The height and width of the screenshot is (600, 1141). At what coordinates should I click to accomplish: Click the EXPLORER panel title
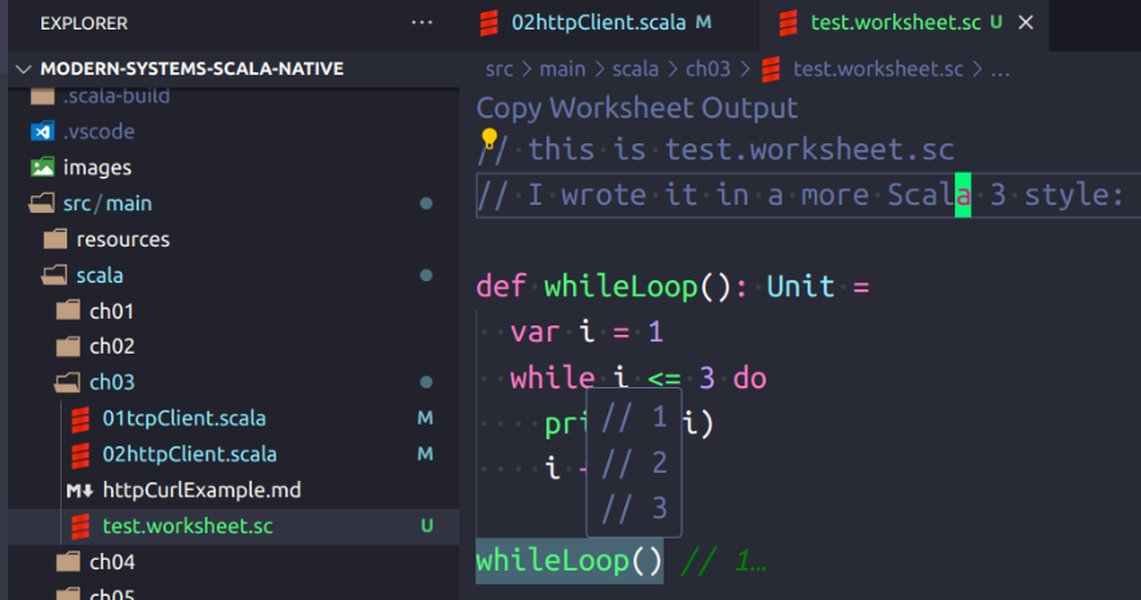84,23
